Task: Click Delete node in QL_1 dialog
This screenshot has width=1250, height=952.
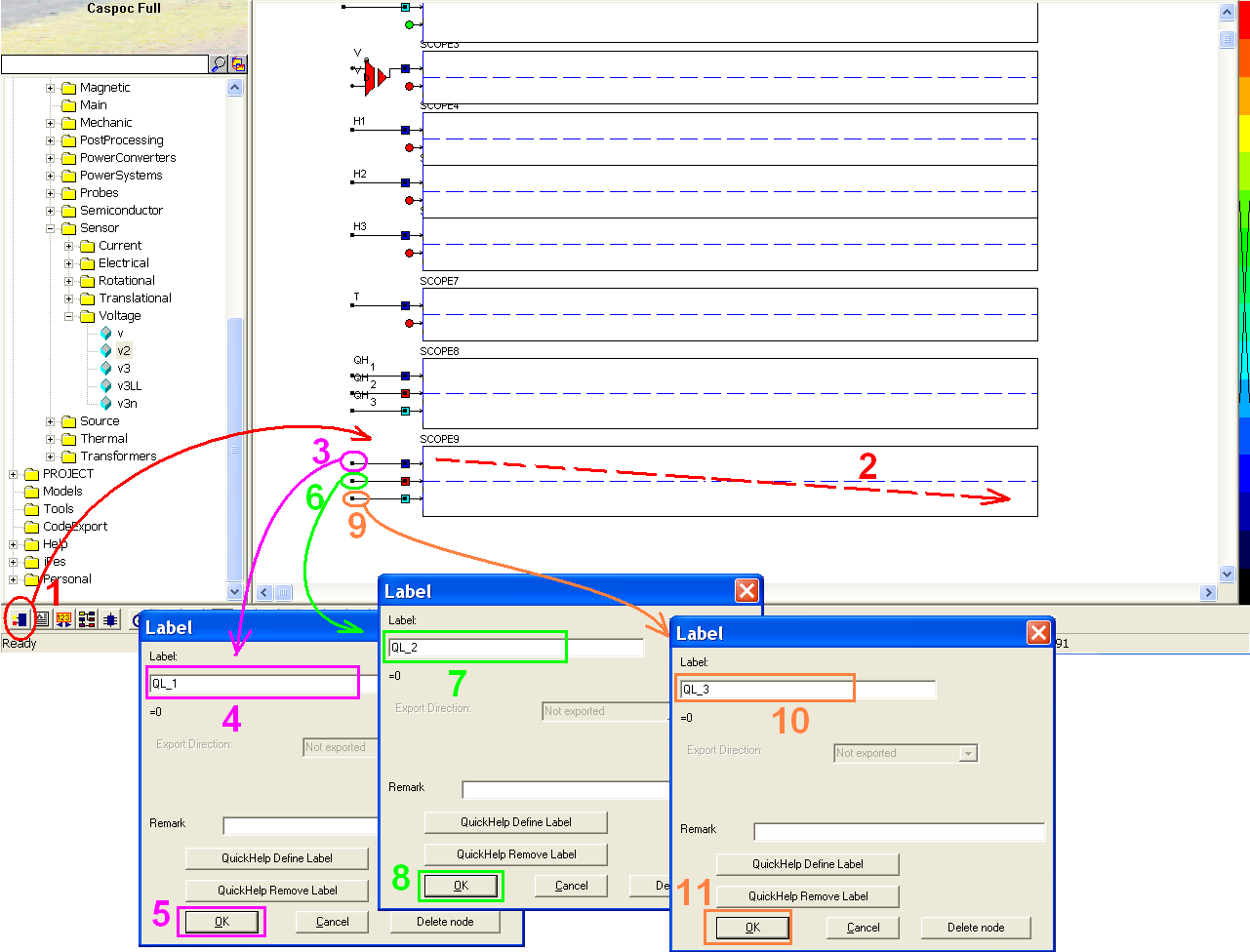Action: (x=445, y=922)
